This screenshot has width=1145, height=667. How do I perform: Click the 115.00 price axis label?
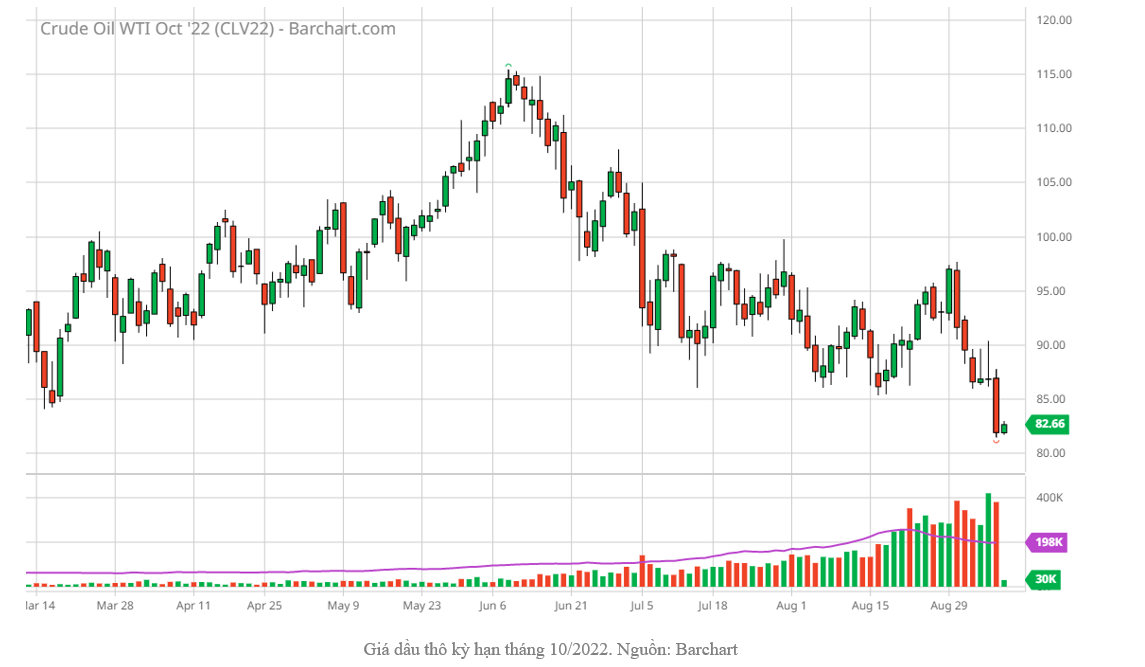1054,74
